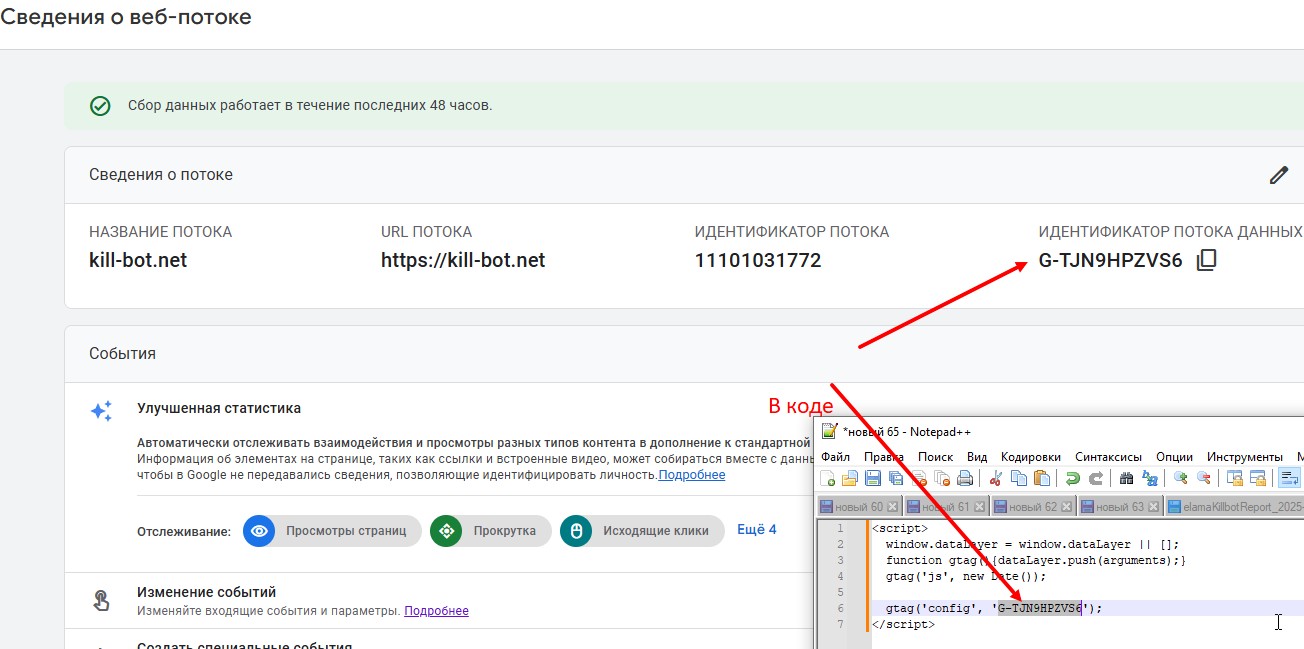Click the Redo icon in Notepad++ toolbar
Screen dimensions: 1304x649
click(x=1096, y=478)
